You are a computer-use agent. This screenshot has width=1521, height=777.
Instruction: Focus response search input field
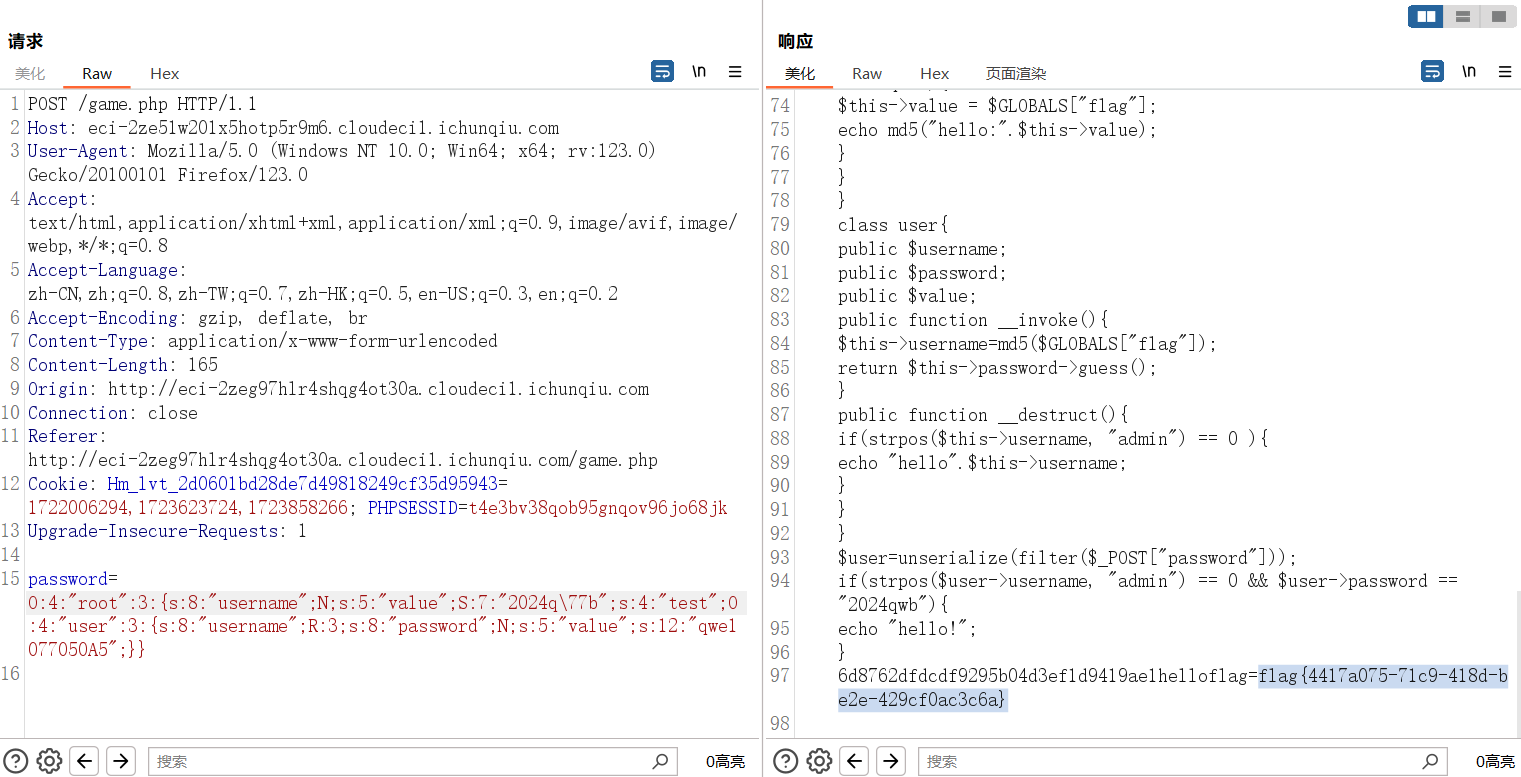(1183, 761)
